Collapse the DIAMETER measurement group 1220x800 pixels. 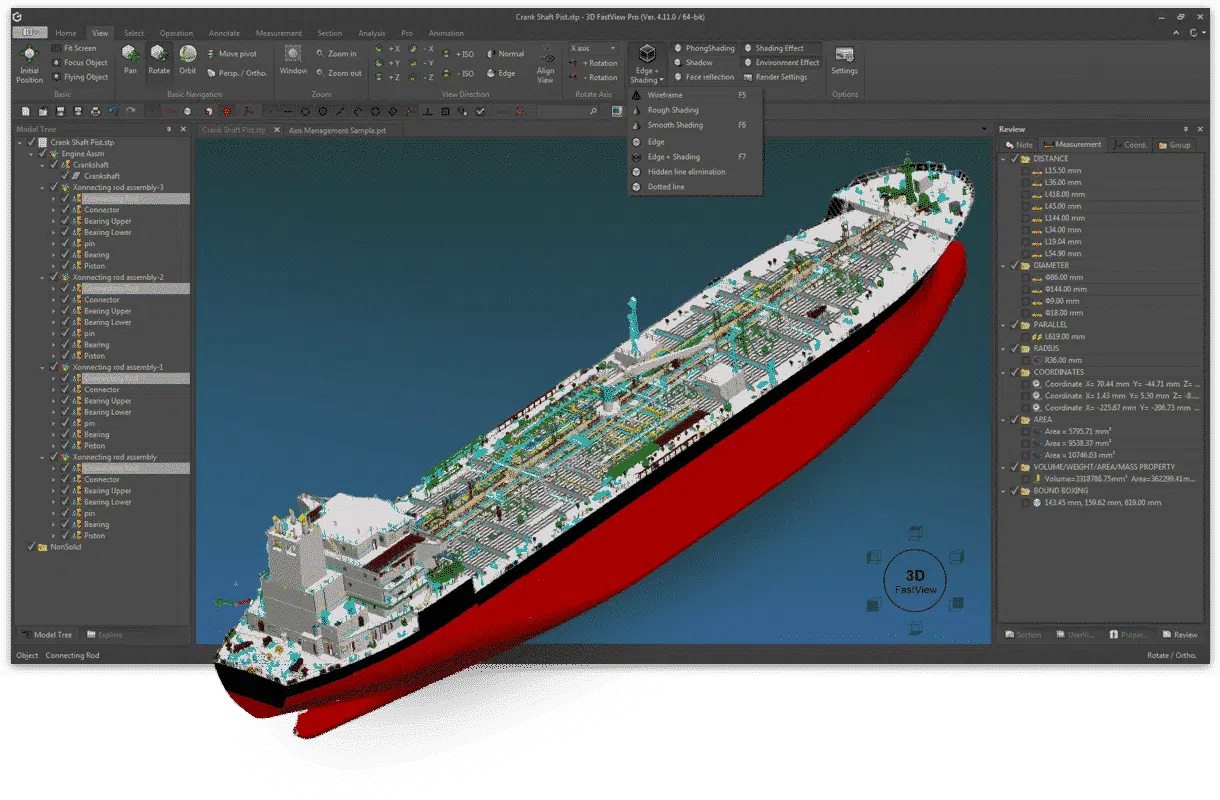pos(1005,266)
